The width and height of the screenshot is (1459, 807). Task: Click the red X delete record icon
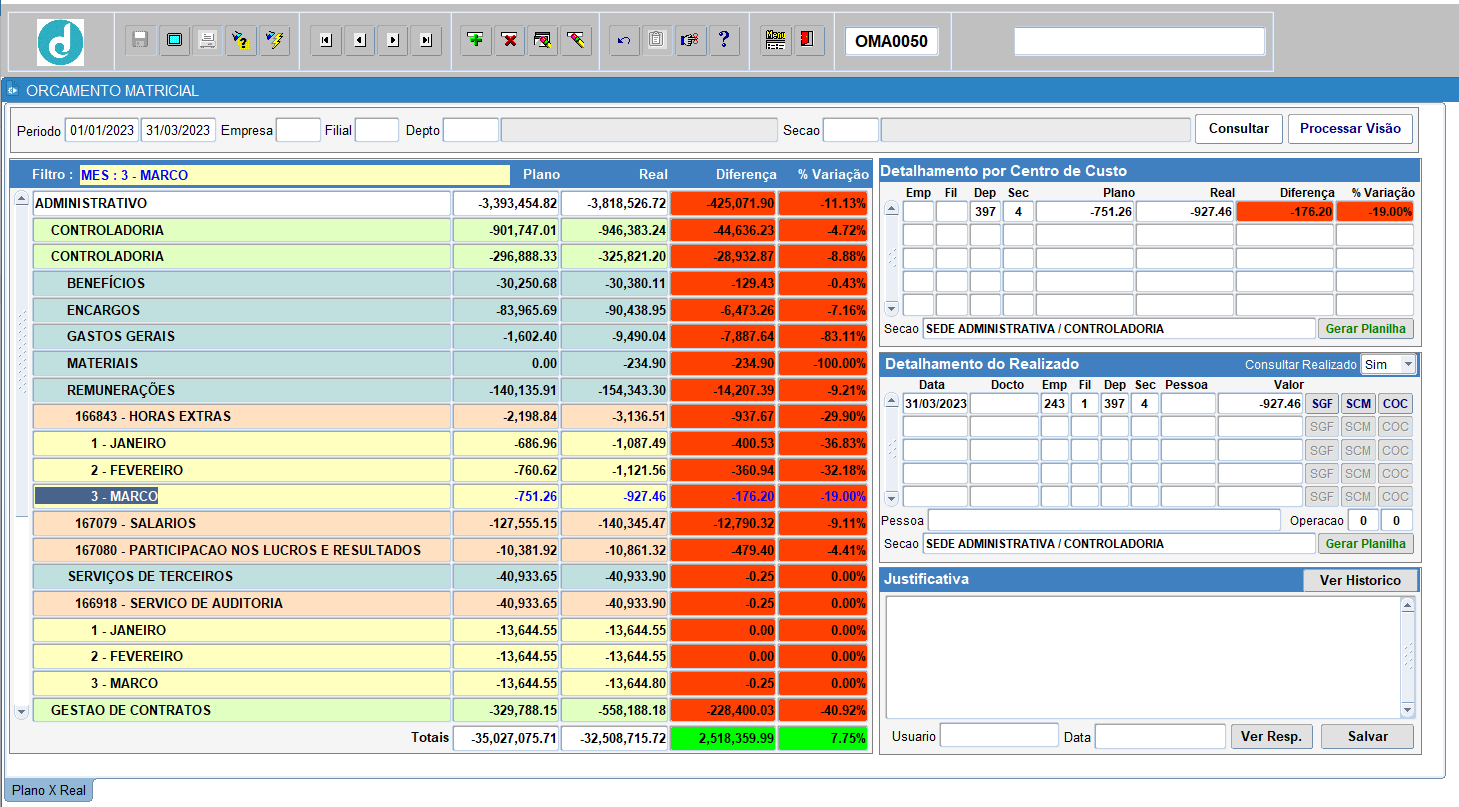[x=510, y=40]
